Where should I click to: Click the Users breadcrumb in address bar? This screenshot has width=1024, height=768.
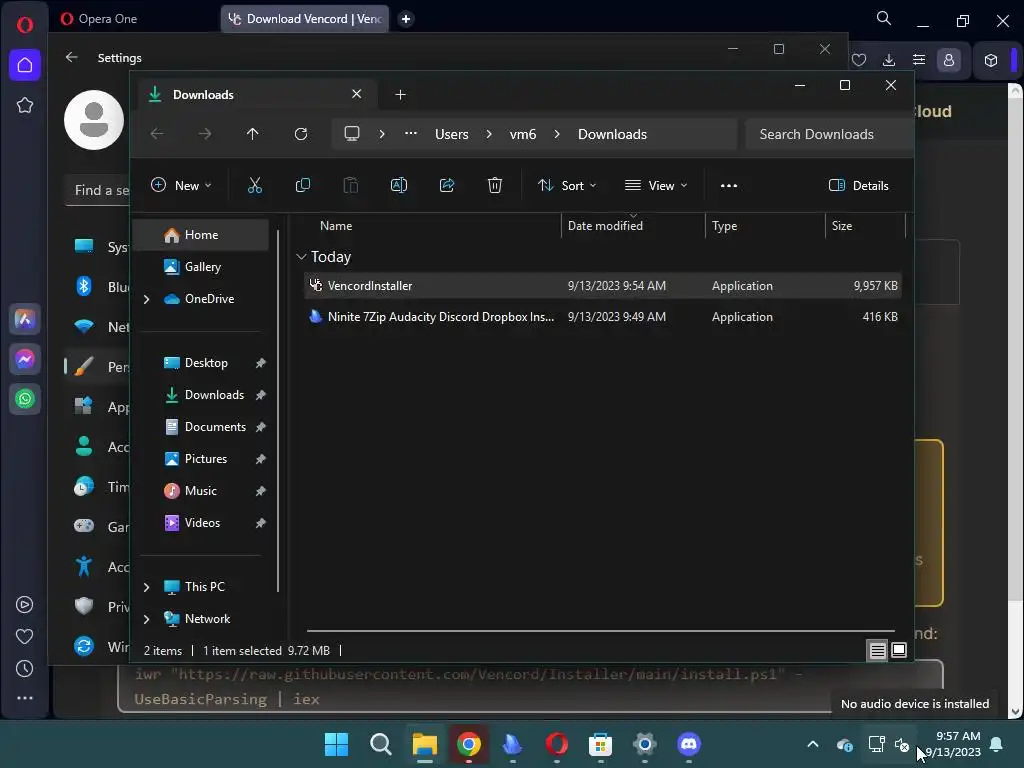[452, 135]
